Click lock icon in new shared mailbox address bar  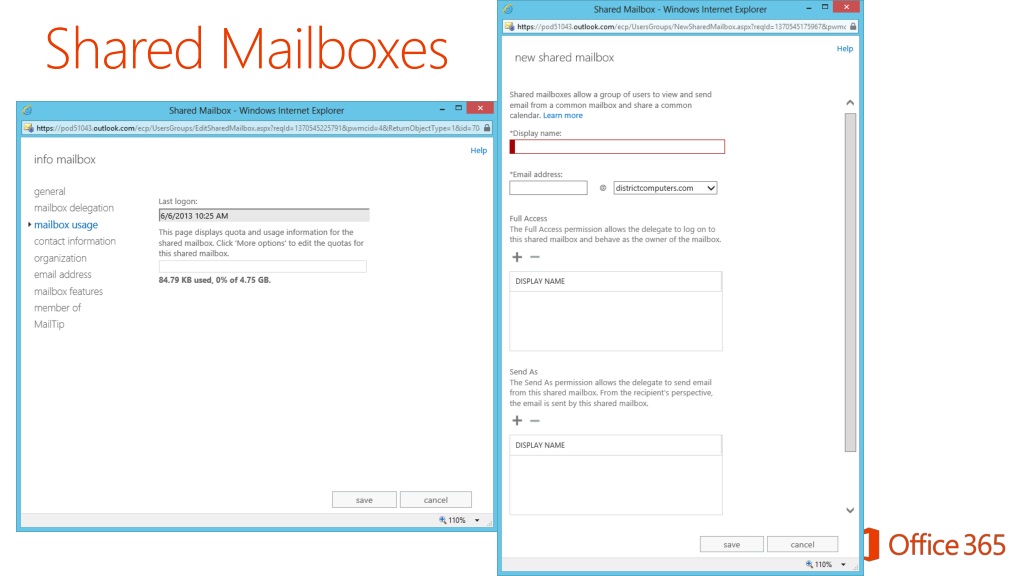[x=853, y=27]
